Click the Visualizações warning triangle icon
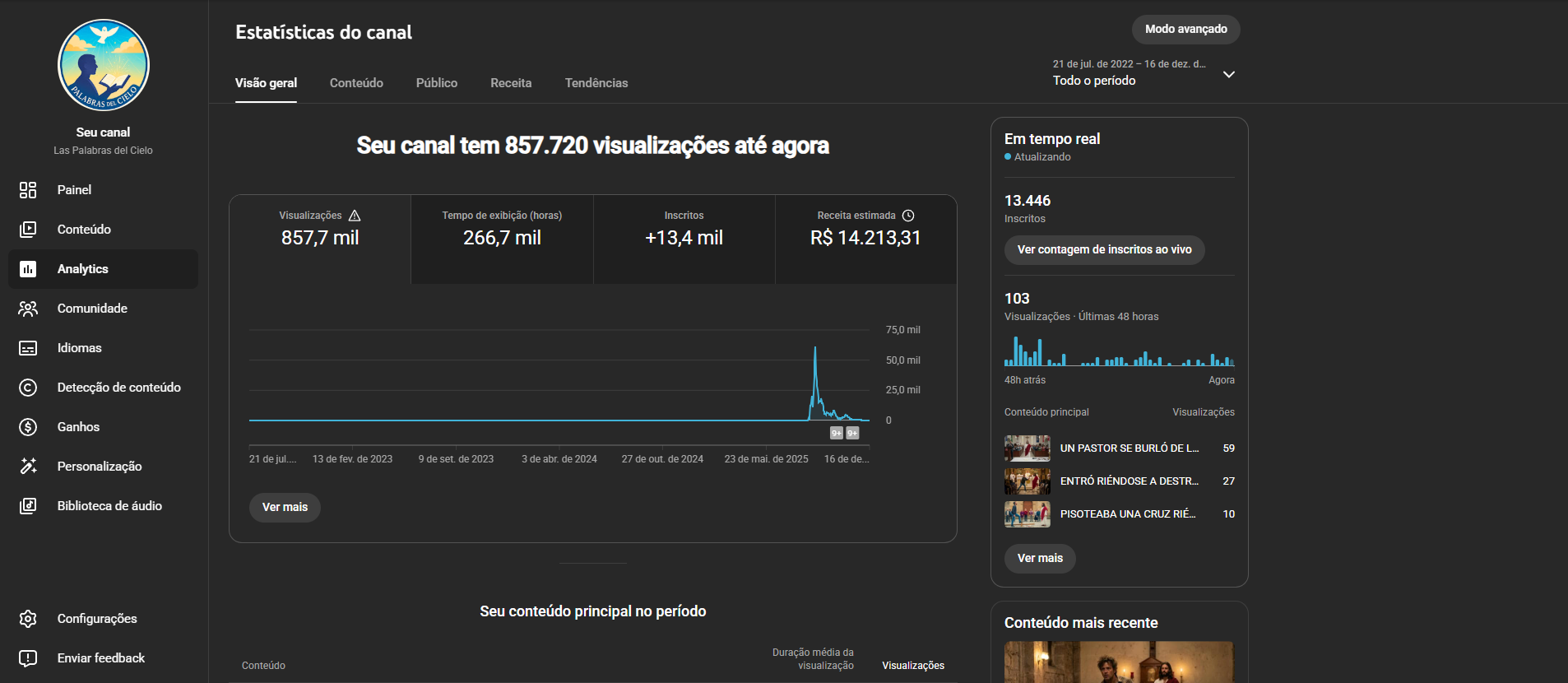Viewport: 1568px width, 683px height. click(x=355, y=216)
